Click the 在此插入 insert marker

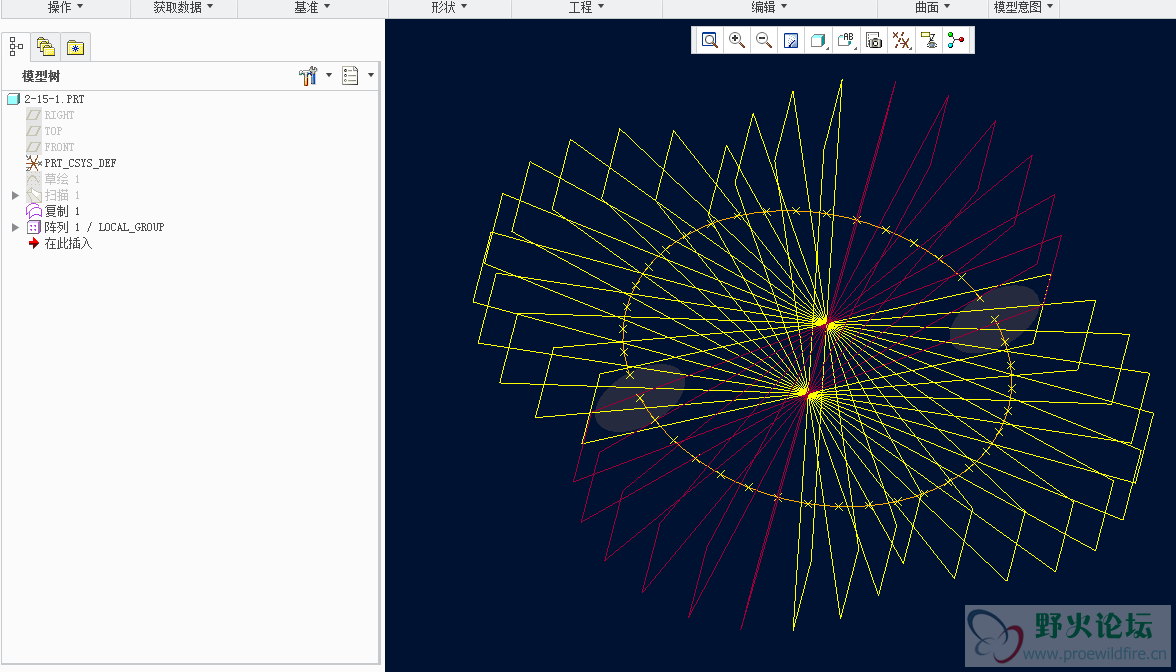coord(67,243)
